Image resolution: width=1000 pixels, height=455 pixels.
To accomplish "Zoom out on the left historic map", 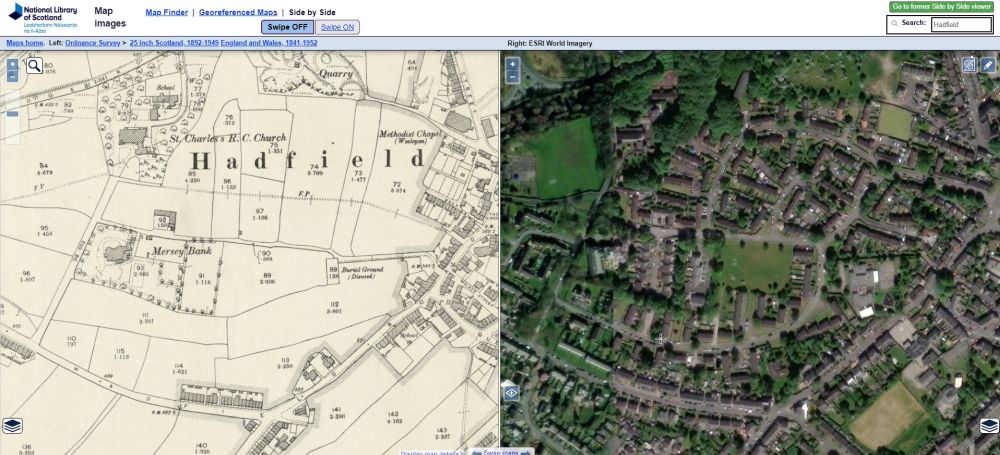I will (x=12, y=76).
